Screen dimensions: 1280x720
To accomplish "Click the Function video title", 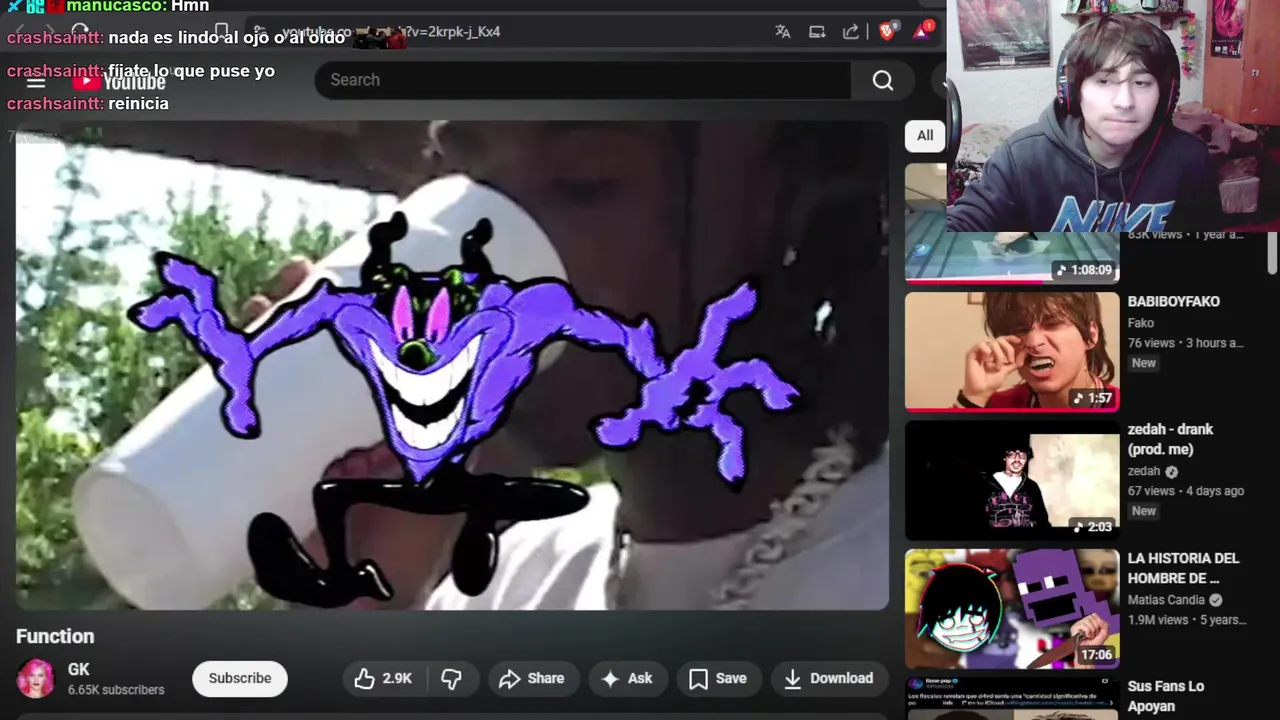I will (55, 637).
